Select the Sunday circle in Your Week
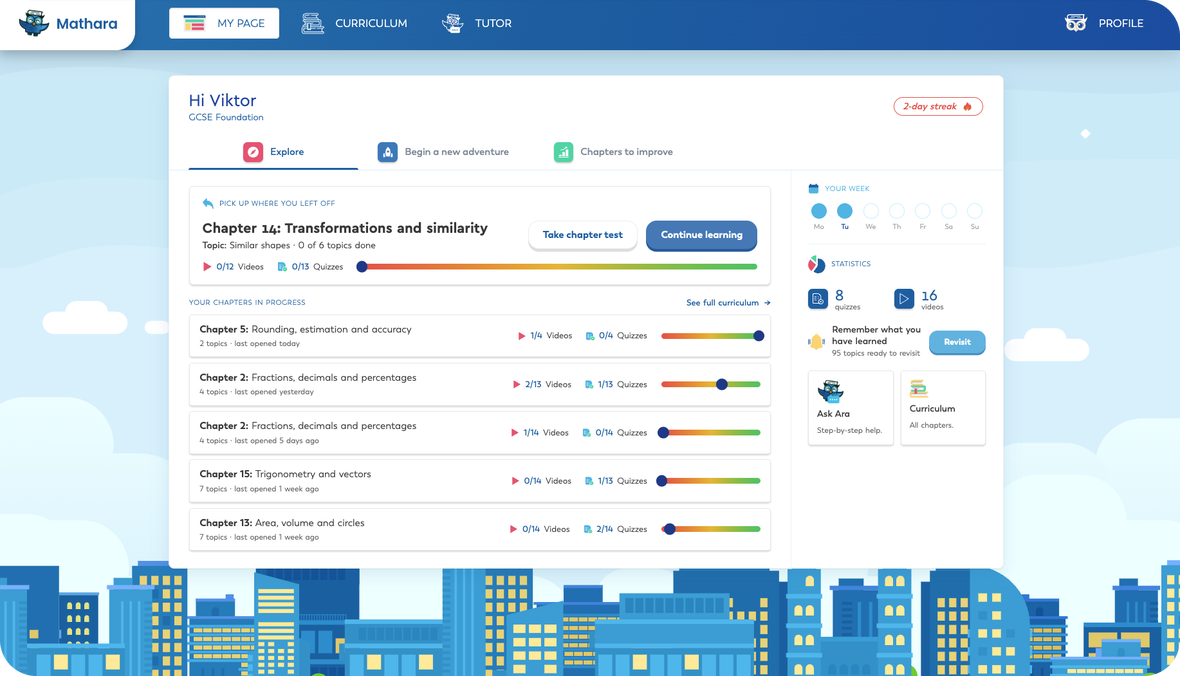Image resolution: width=1180 pixels, height=676 pixels. (x=975, y=211)
